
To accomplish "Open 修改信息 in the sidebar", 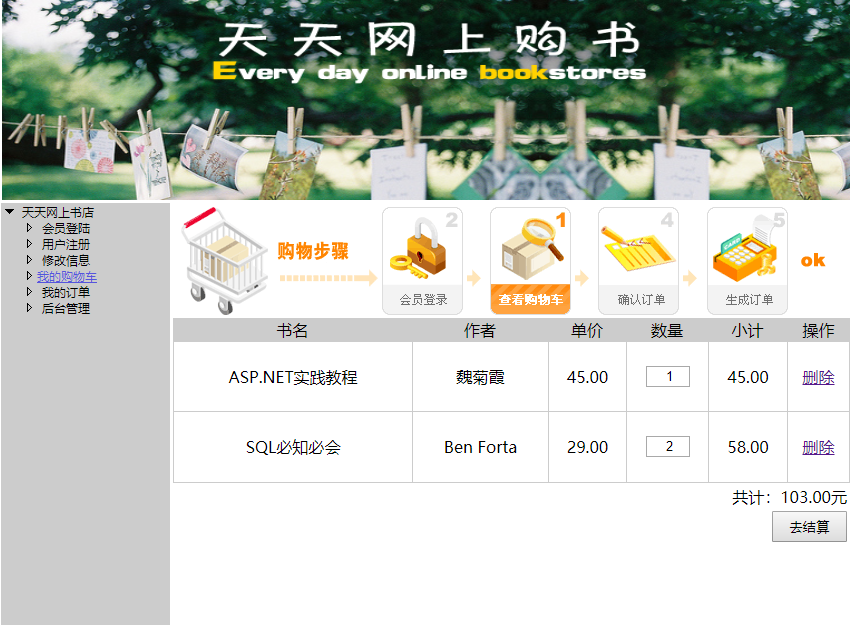I will pos(65,260).
